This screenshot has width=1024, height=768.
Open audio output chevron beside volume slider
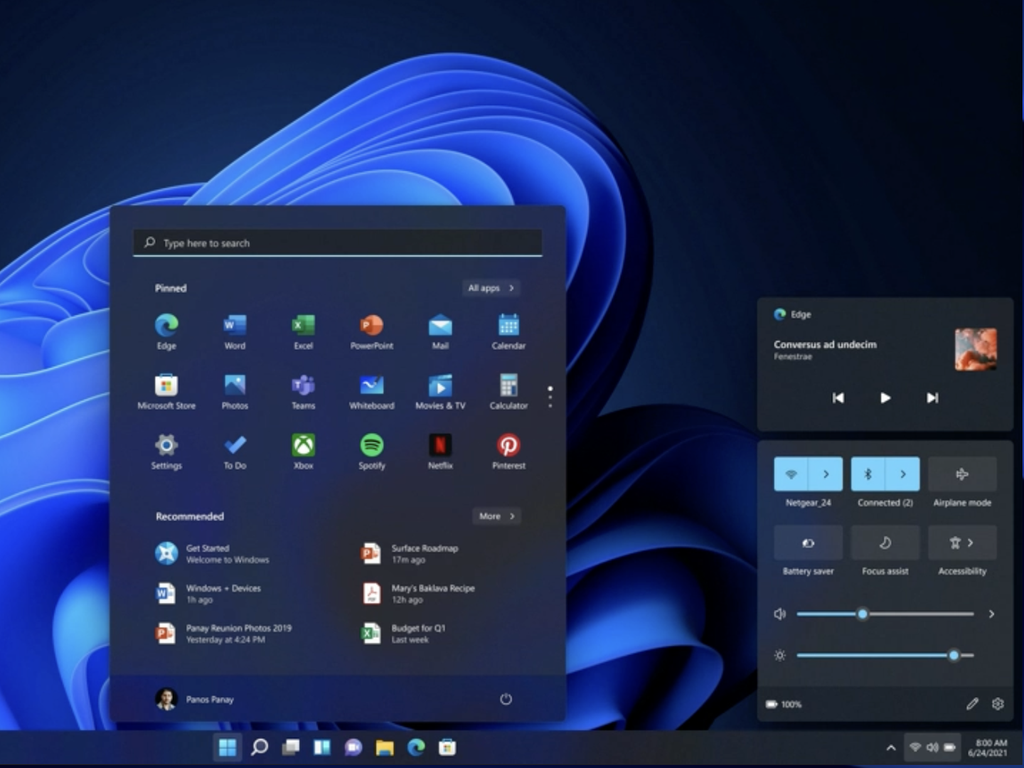(x=991, y=614)
